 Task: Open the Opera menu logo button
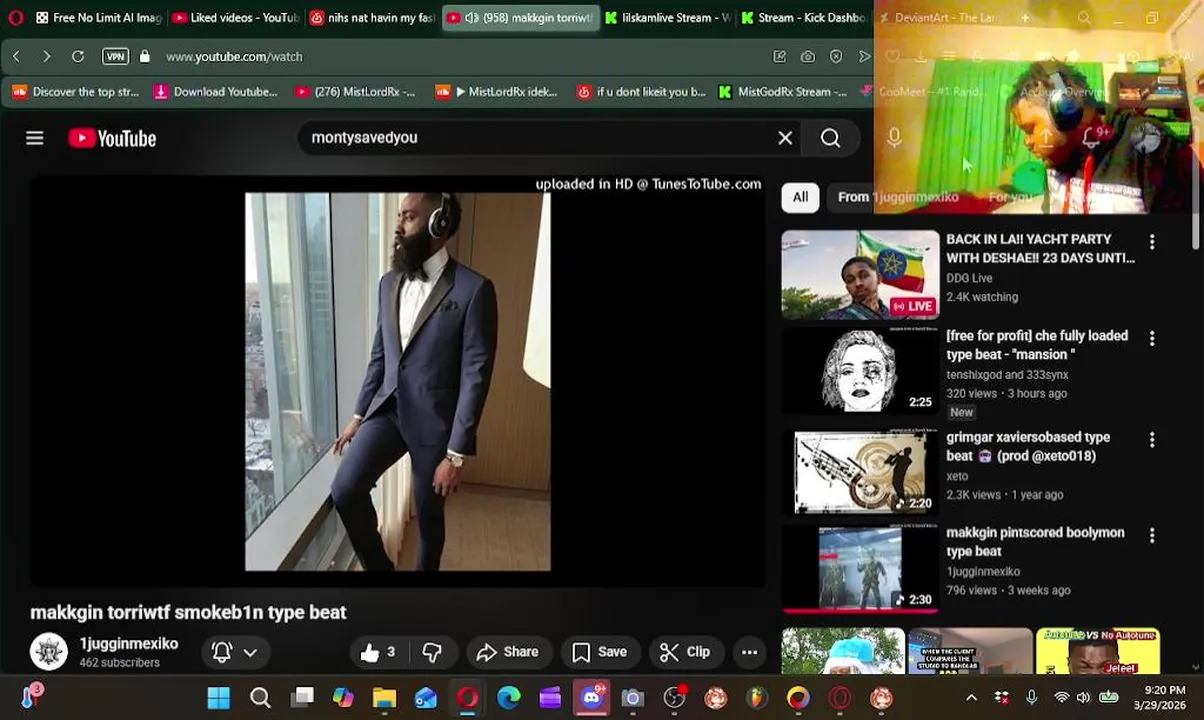[x=15, y=18]
